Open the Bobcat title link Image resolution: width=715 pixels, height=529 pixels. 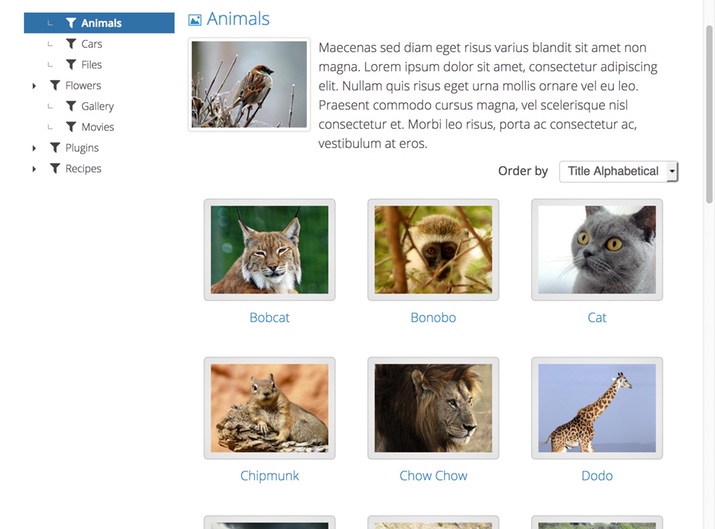click(269, 317)
